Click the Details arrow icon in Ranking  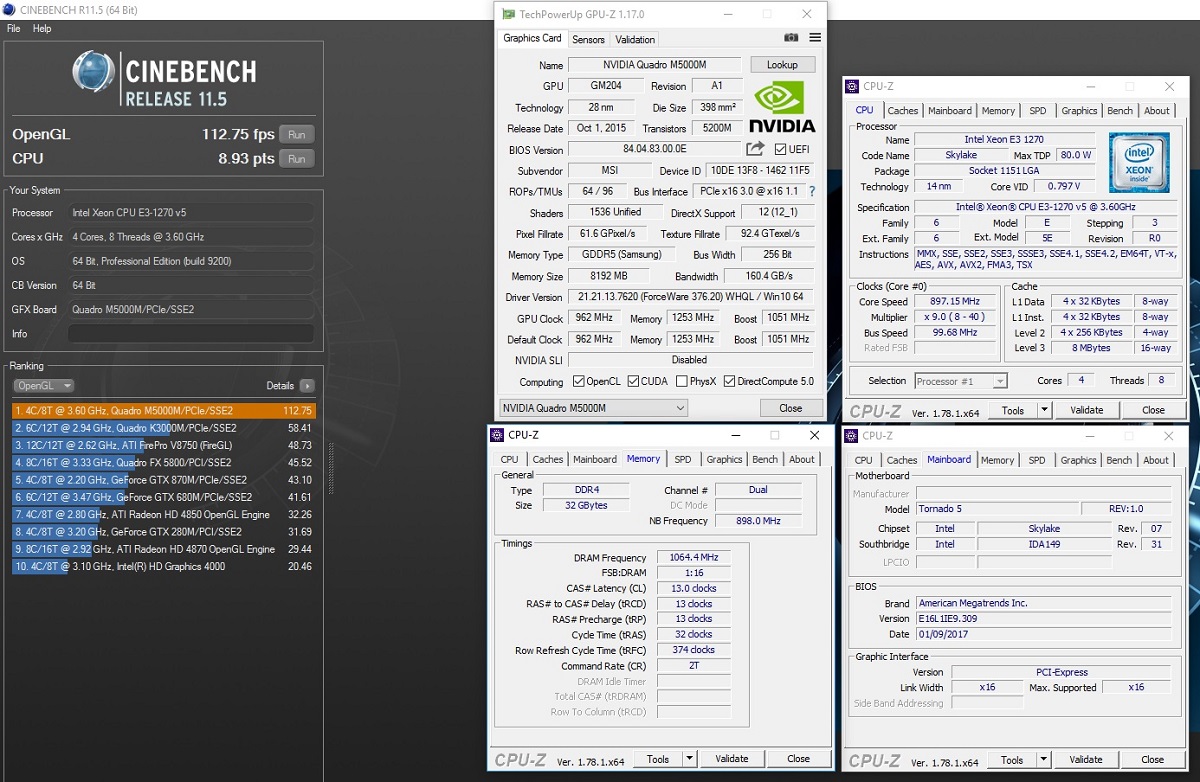point(307,386)
